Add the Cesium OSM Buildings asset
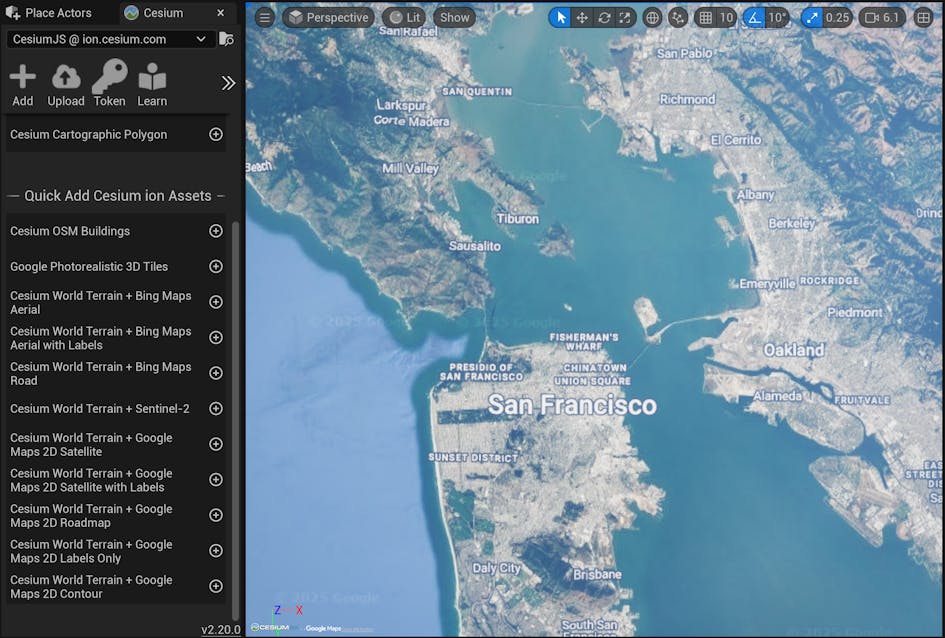 tap(215, 231)
